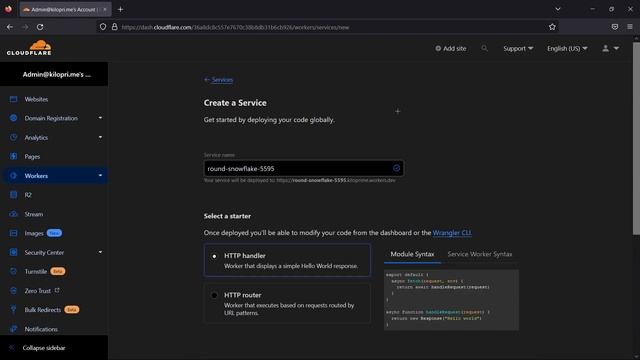Click the Turnstile 'Beta' badge
Image resolution: width=640 pixels, height=360 pixels.
58,271
